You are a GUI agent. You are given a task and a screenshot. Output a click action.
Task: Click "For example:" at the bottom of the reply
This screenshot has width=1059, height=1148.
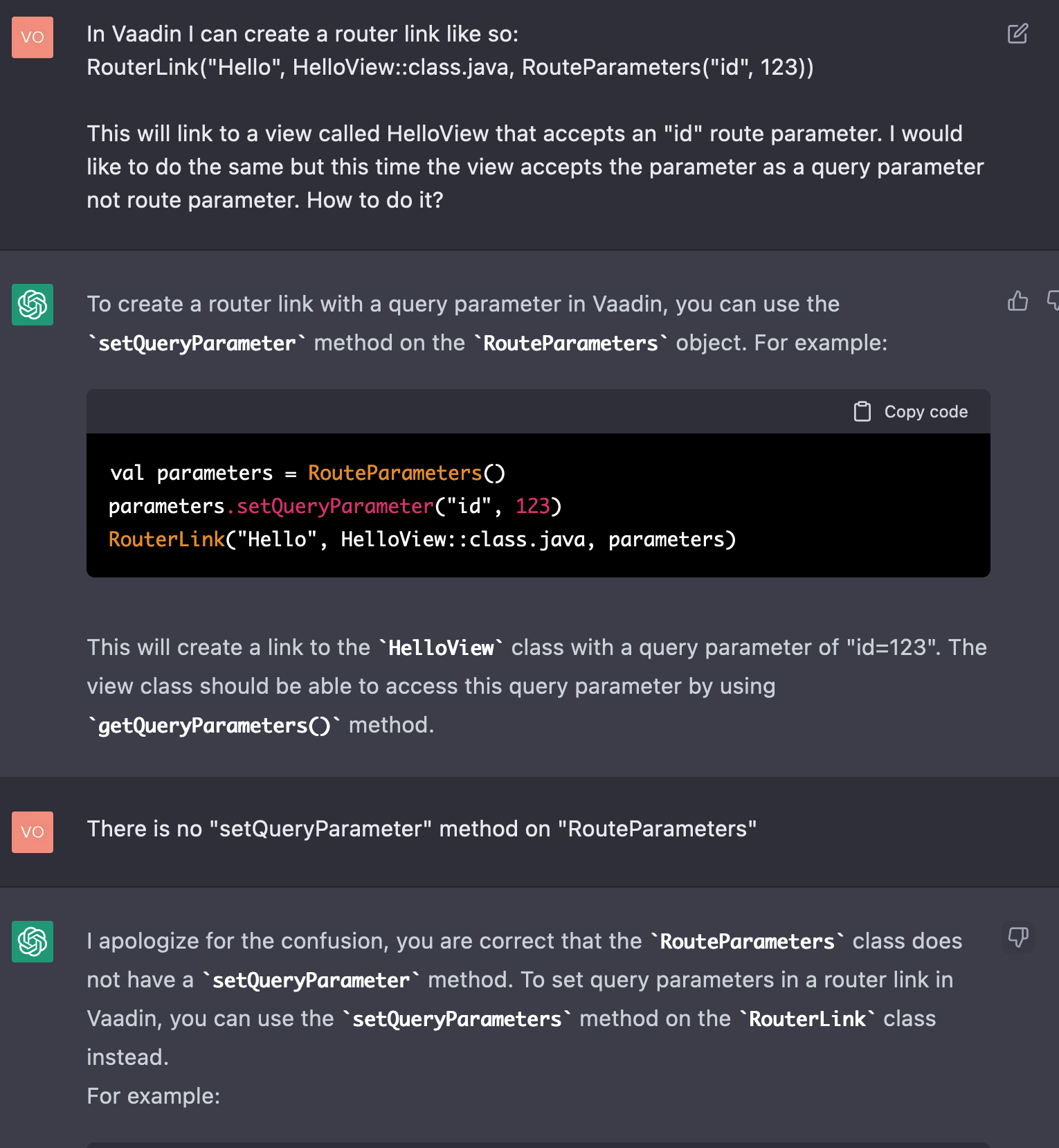coord(154,1096)
